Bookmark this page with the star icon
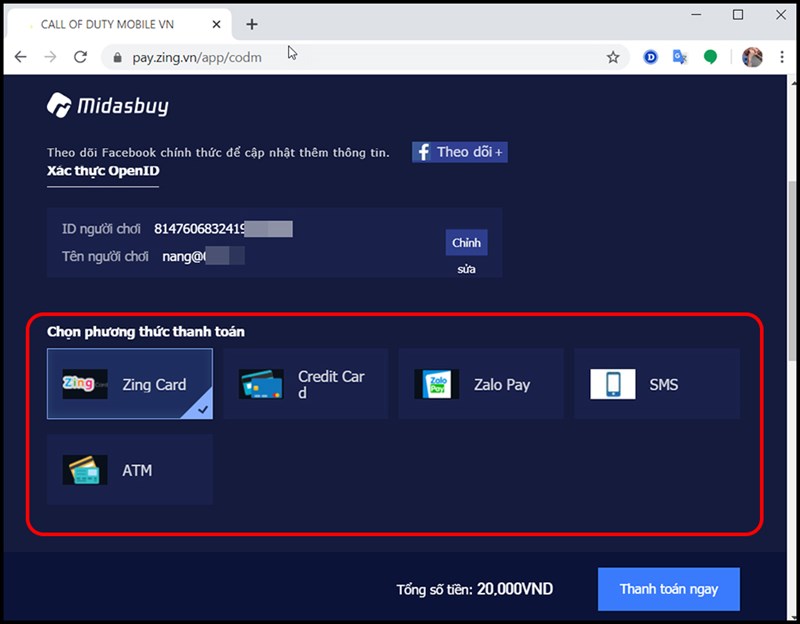The image size is (800, 624). [x=613, y=57]
